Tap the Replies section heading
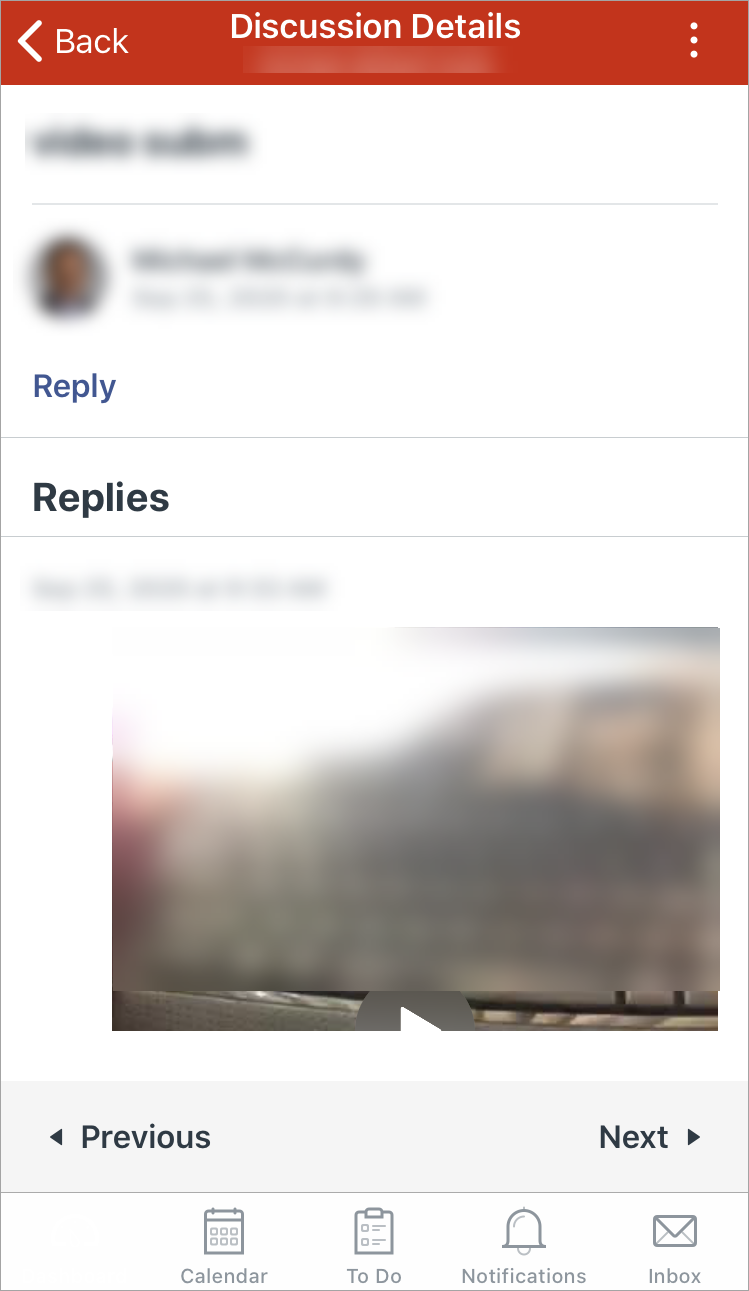 point(101,497)
